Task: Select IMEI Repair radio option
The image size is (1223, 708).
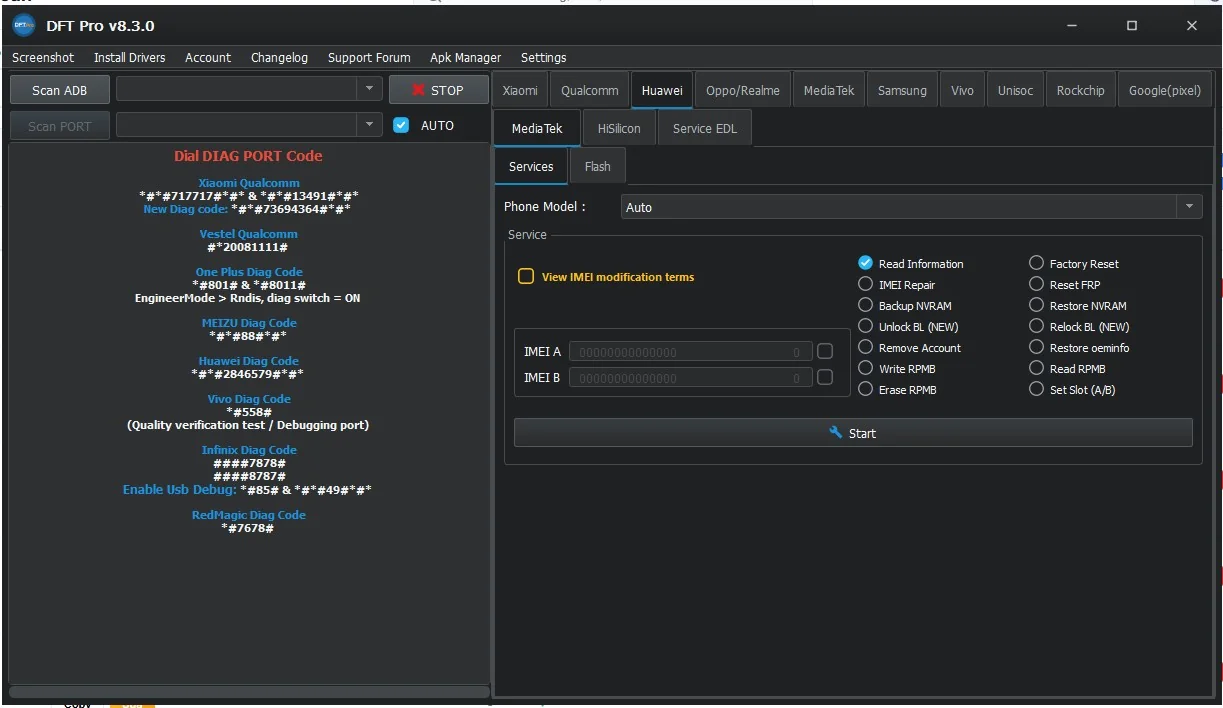Action: pos(866,284)
